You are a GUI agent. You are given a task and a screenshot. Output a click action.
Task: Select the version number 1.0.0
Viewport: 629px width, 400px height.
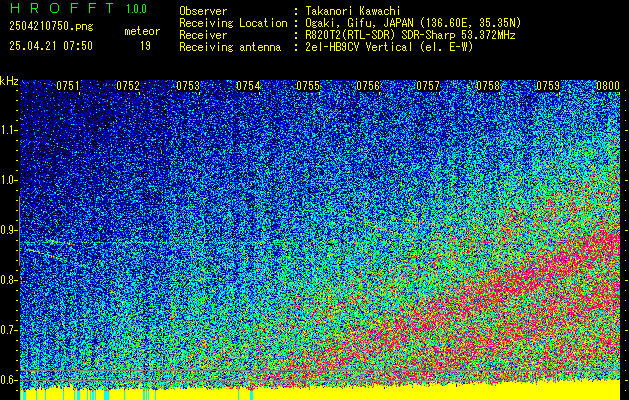coord(136,9)
